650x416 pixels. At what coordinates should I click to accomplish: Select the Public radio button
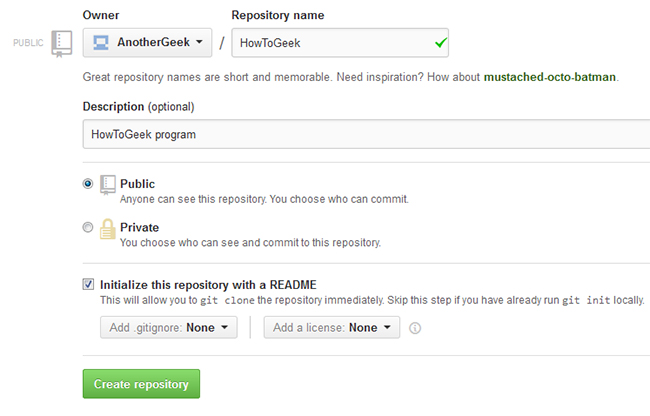(88, 184)
